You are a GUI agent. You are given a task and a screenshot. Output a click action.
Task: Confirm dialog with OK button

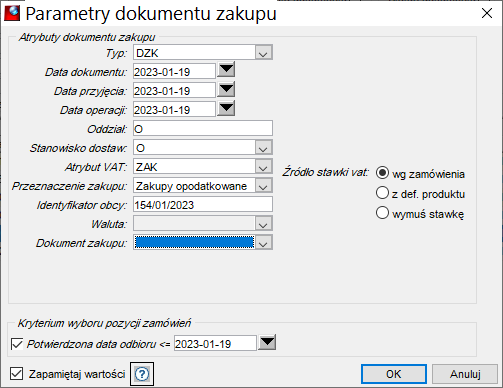pyautogui.click(x=394, y=374)
